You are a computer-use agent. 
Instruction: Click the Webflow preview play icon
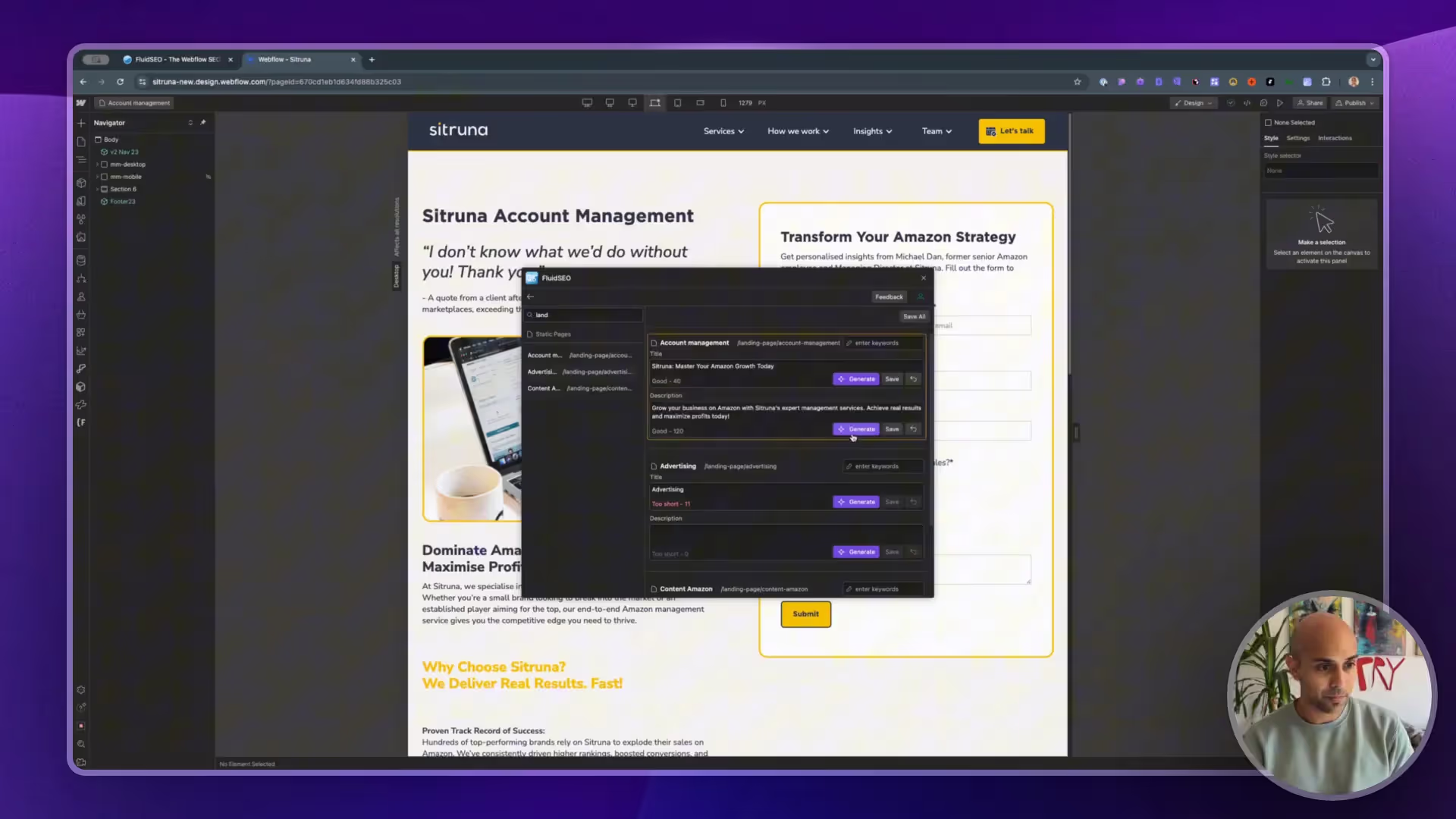click(x=1280, y=103)
